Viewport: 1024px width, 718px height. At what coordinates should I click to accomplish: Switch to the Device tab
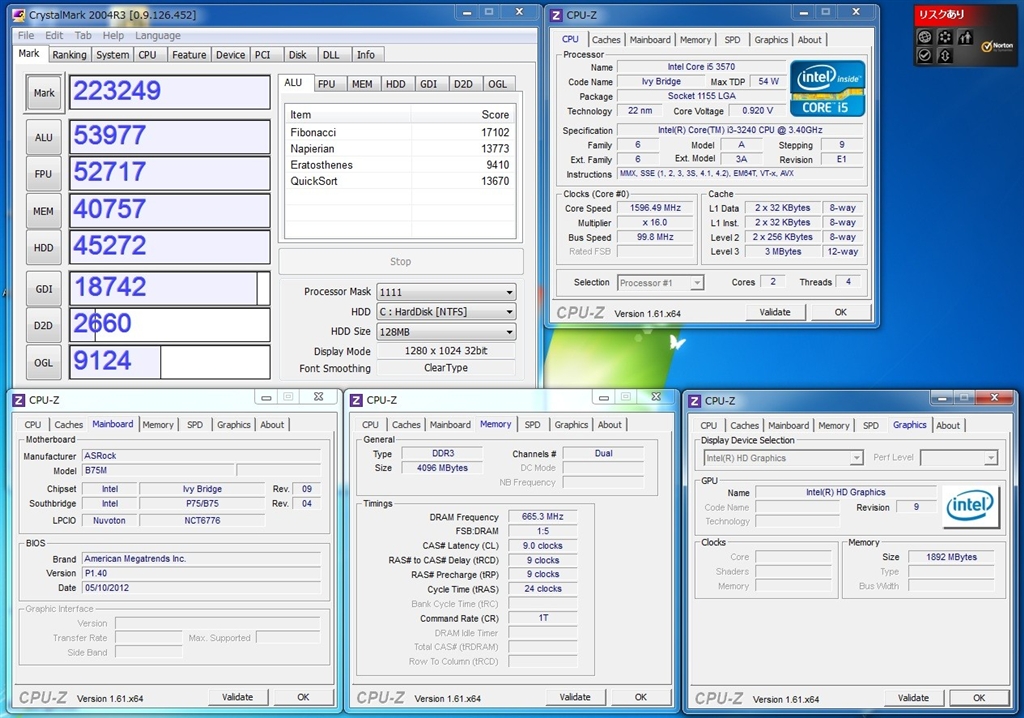click(x=231, y=55)
